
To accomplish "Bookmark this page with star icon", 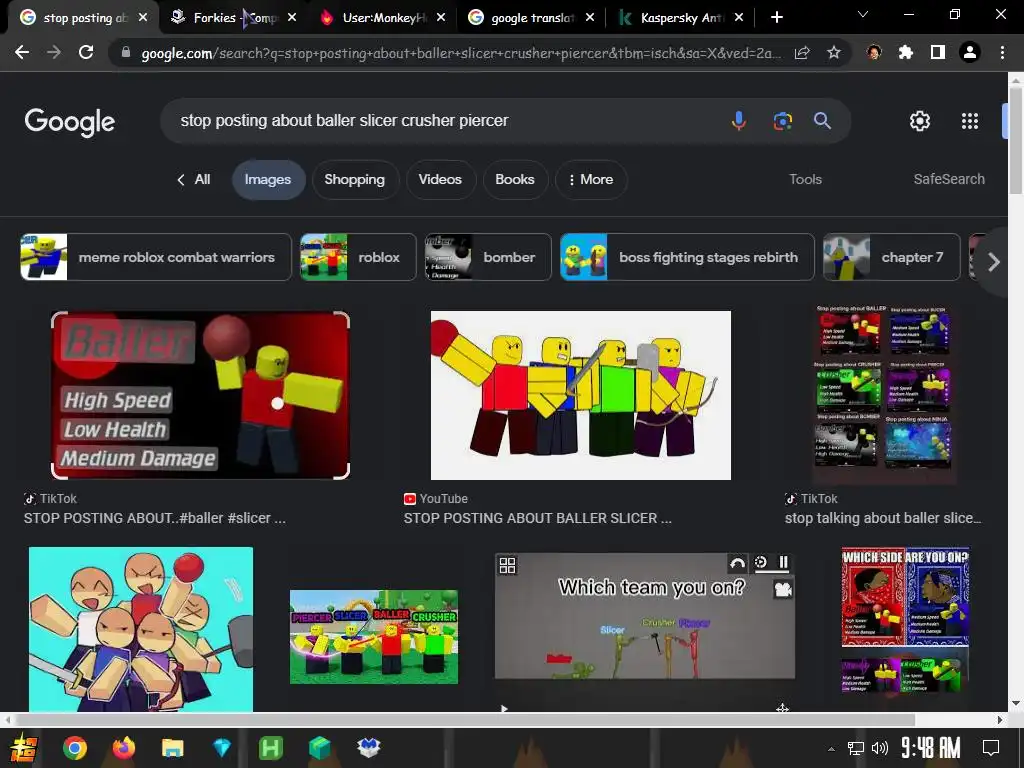I will pos(834,52).
